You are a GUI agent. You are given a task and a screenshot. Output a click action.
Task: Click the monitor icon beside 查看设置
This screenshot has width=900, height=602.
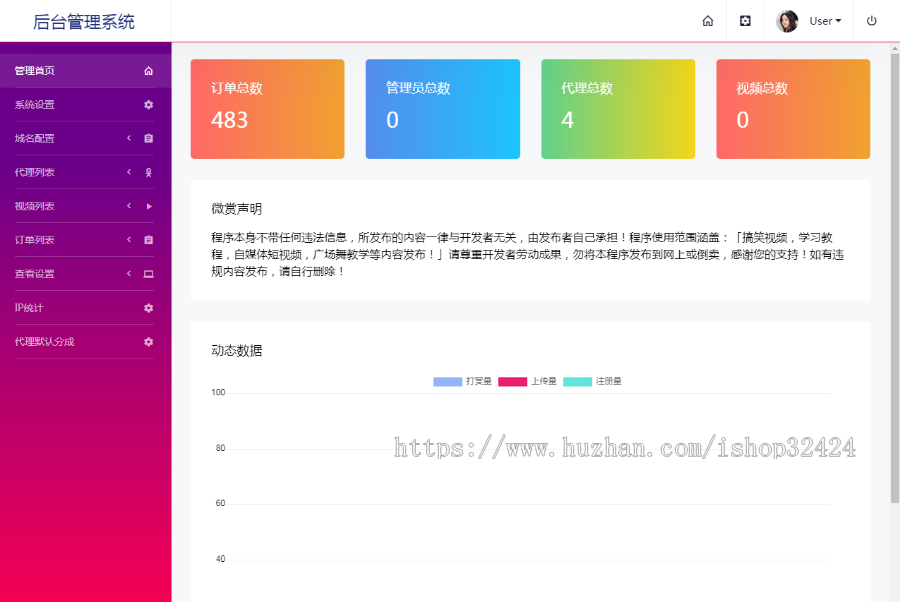[148, 274]
